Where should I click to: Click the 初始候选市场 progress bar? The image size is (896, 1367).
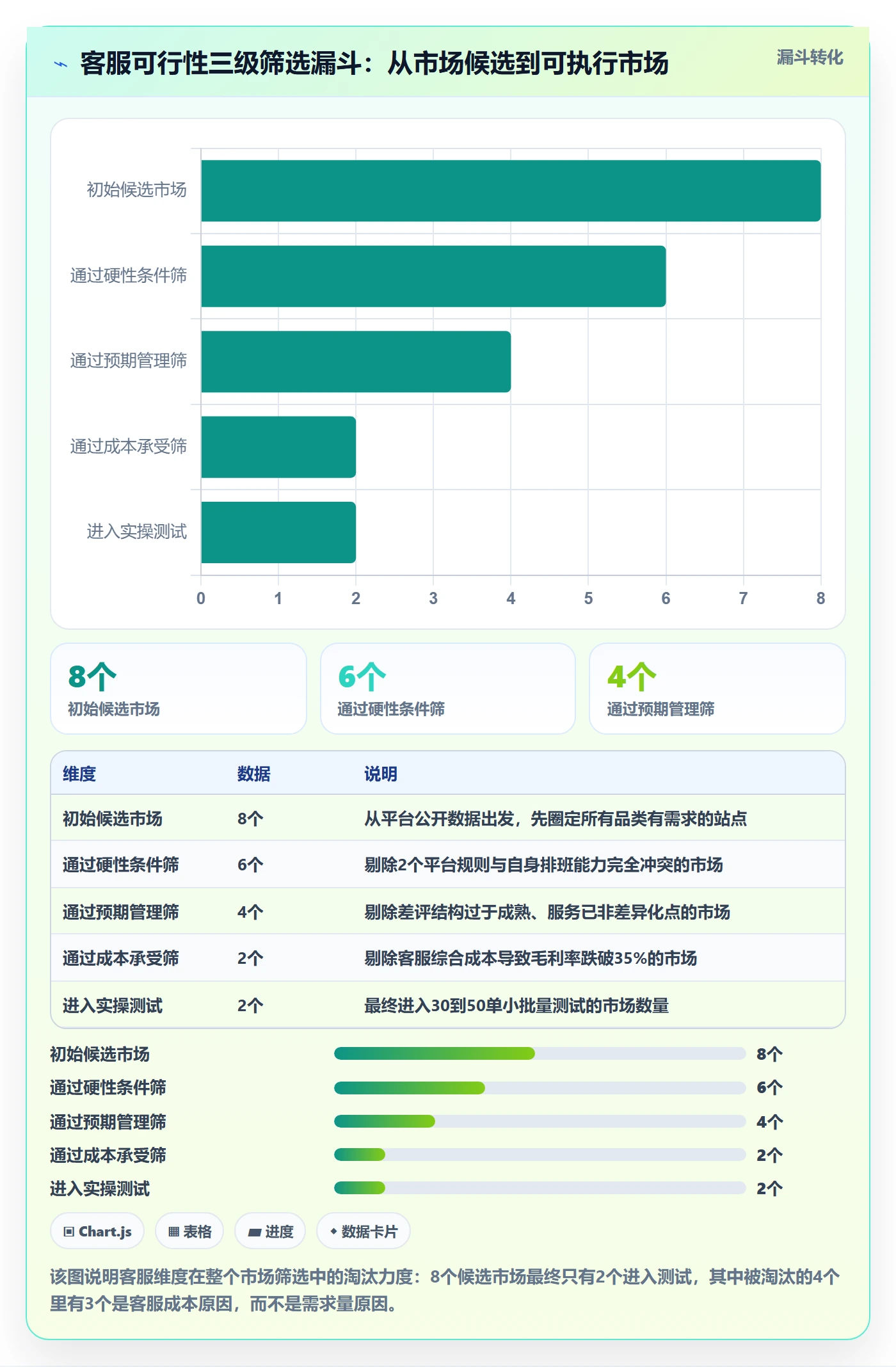(x=540, y=1053)
